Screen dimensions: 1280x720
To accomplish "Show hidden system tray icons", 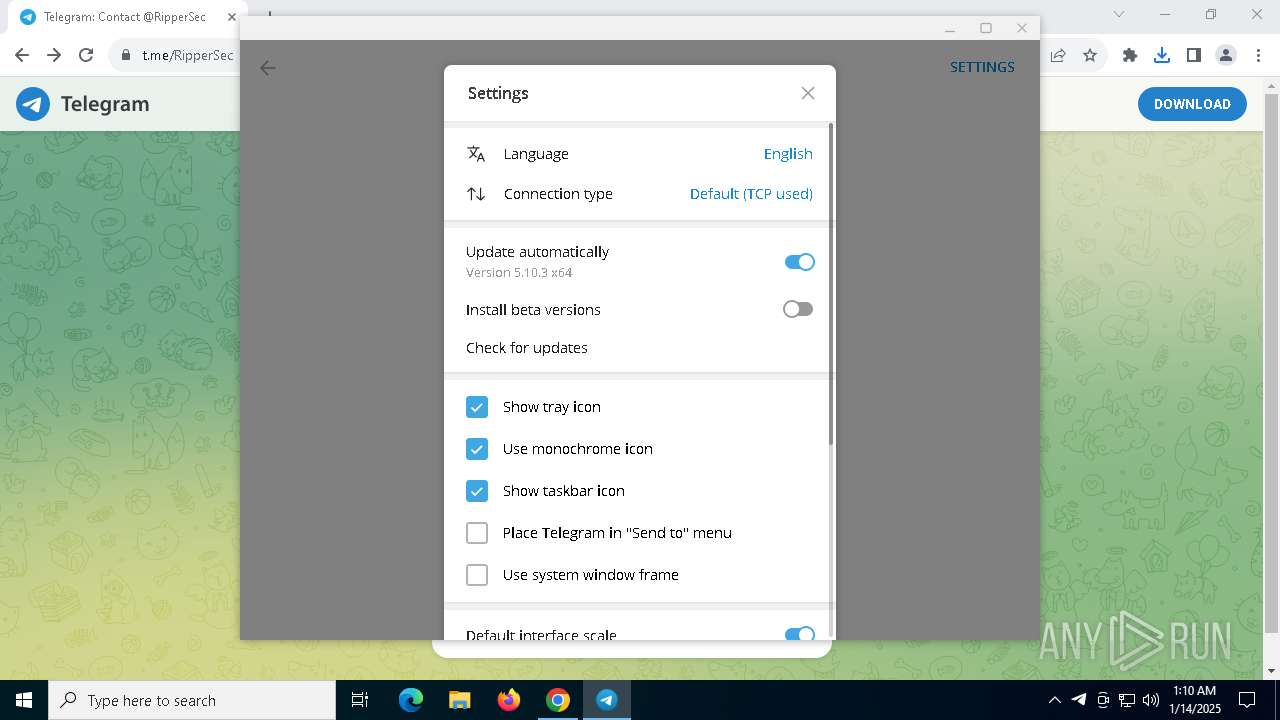I will pyautogui.click(x=1054, y=700).
